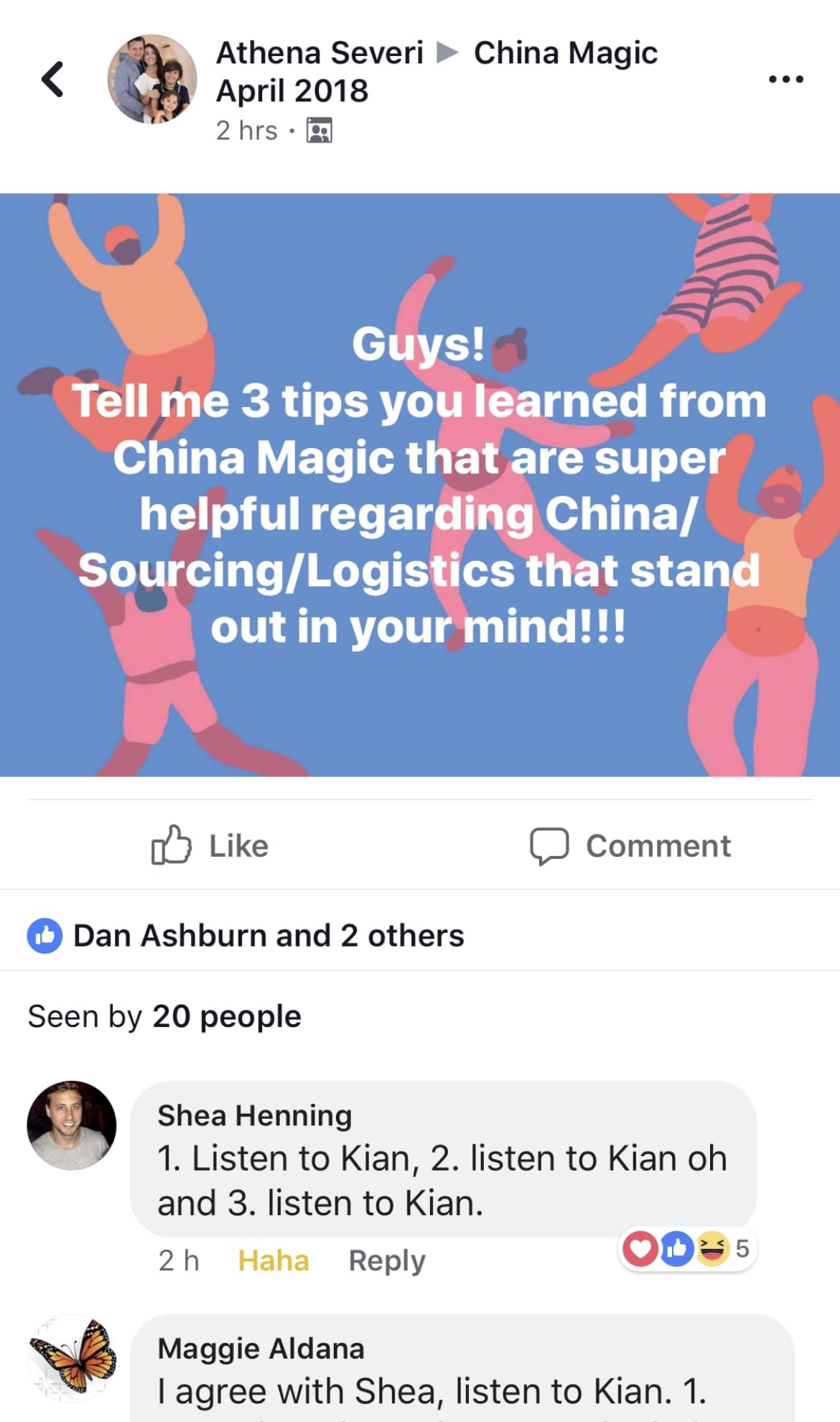840x1422 pixels.
Task: Open Maggie Aldana's name in comment
Action: pyautogui.click(x=261, y=1348)
